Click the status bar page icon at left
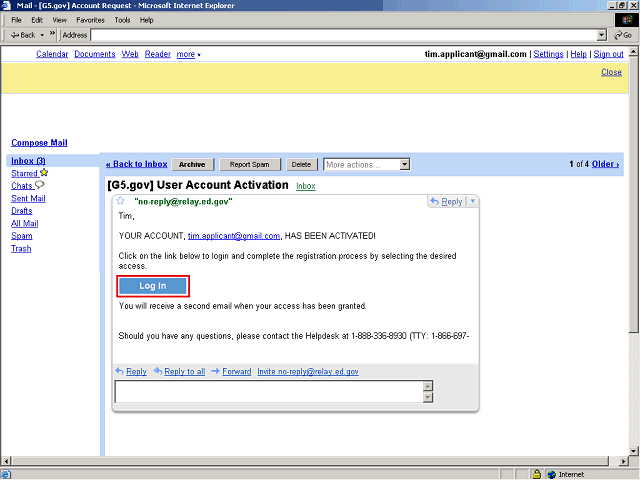640x480 pixels. click(x=6, y=474)
